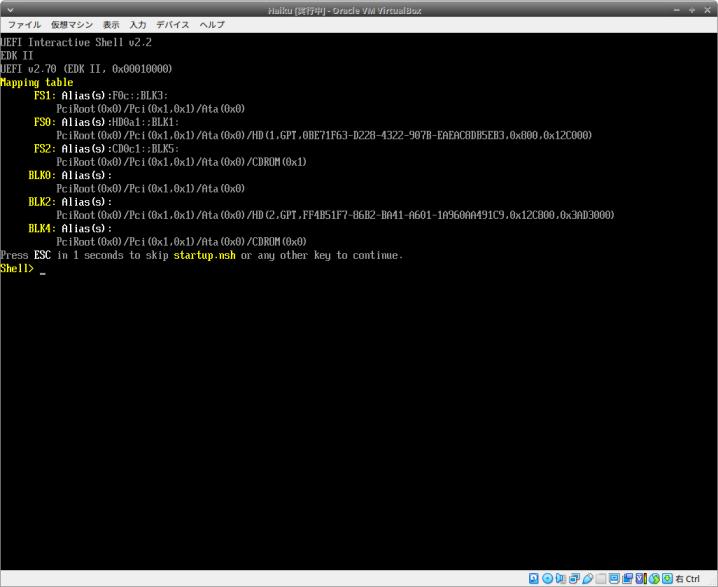718x587 pixels.
Task: Click the virtual display indicator
Action: (614, 578)
